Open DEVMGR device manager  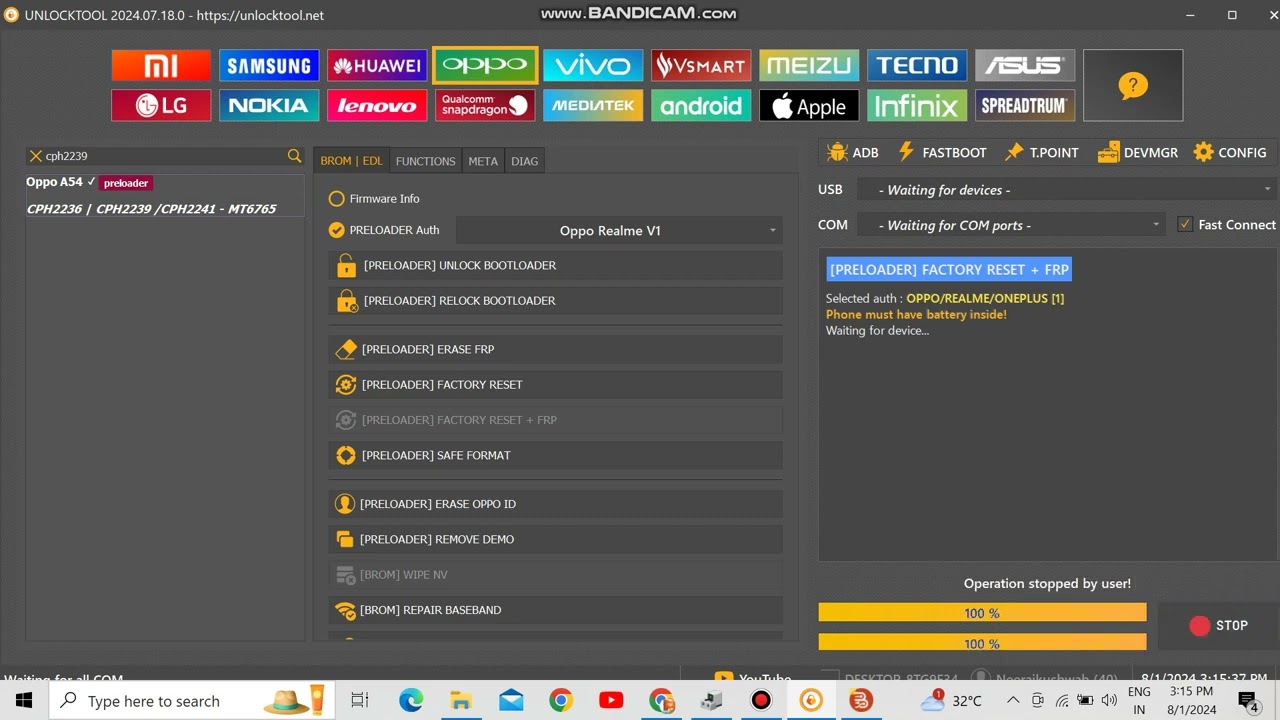click(1137, 152)
